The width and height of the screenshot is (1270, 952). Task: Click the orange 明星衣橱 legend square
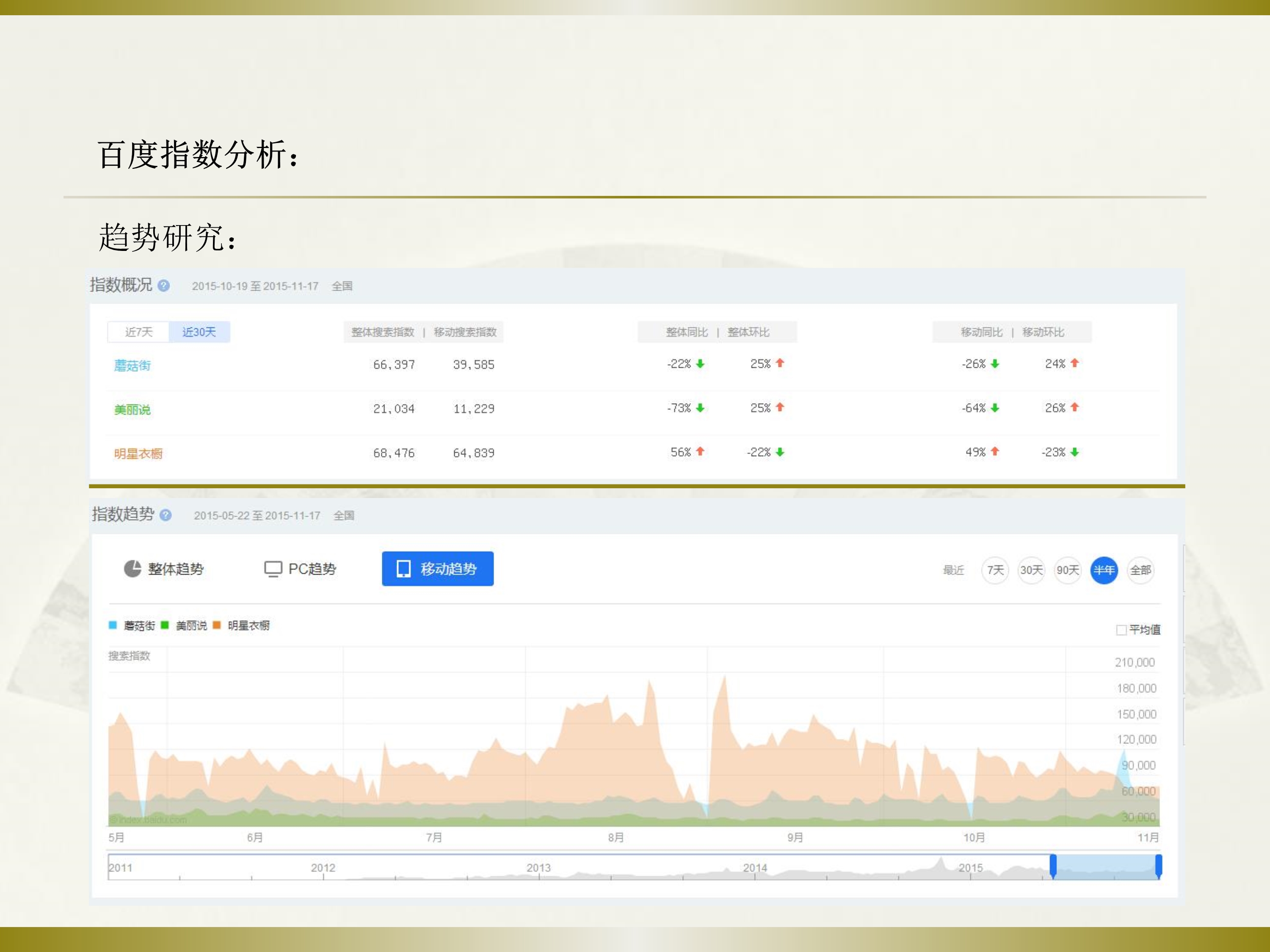pos(217,625)
